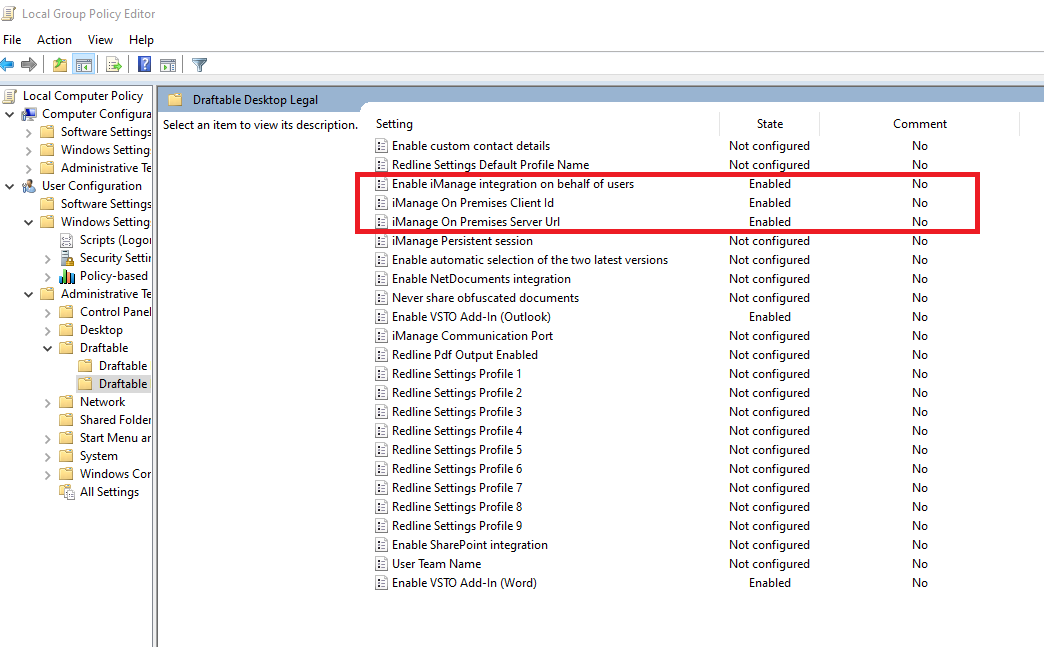Screen dimensions: 1044x647
Task: Click the Filter funnel toolbar icon
Action: 199,65
